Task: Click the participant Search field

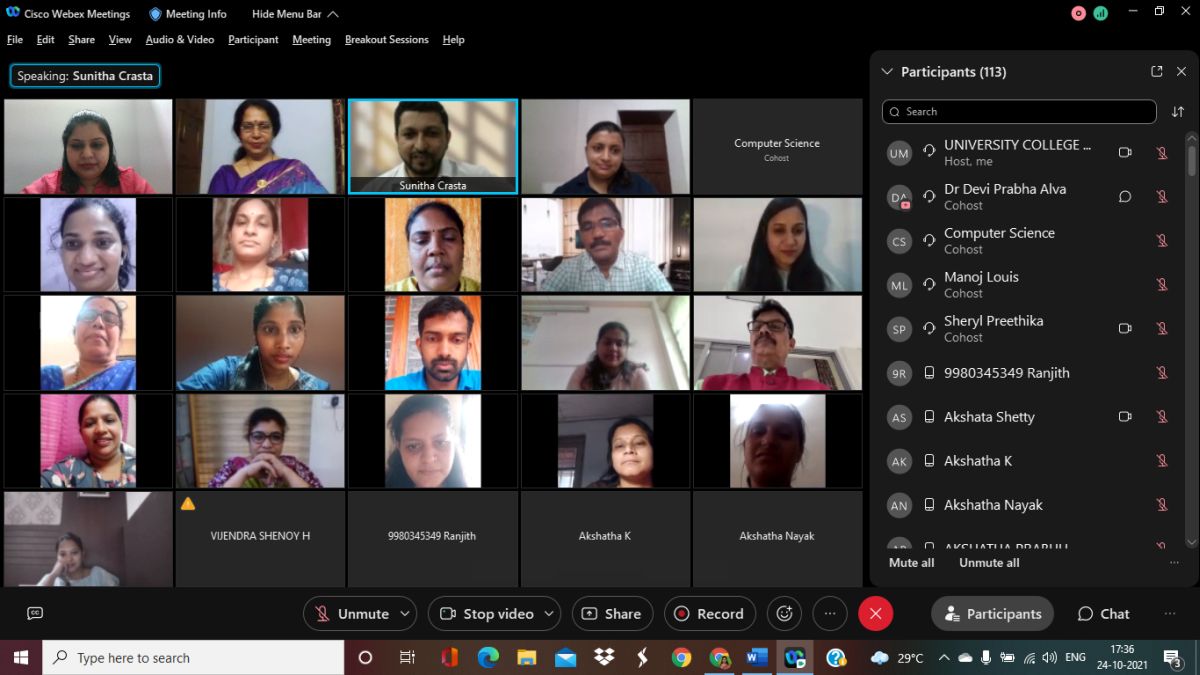Action: tap(1018, 112)
